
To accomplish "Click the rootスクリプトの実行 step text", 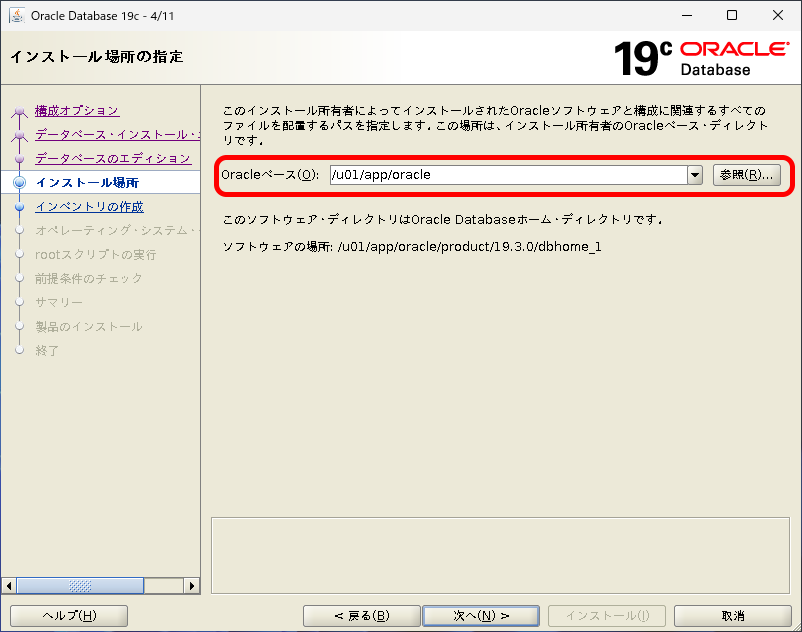I will click(96, 255).
